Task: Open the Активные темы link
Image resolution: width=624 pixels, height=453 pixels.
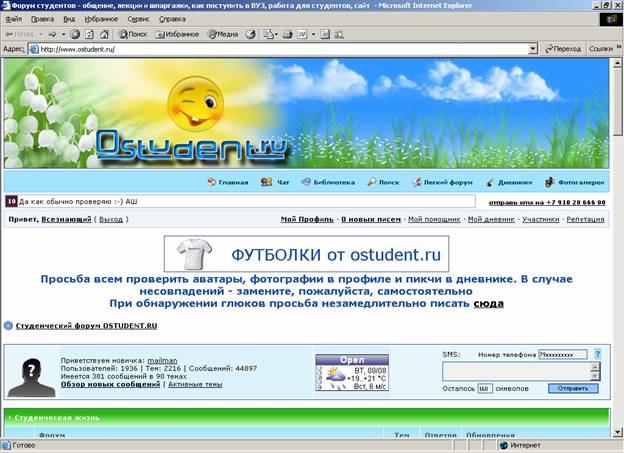Action: pos(195,385)
